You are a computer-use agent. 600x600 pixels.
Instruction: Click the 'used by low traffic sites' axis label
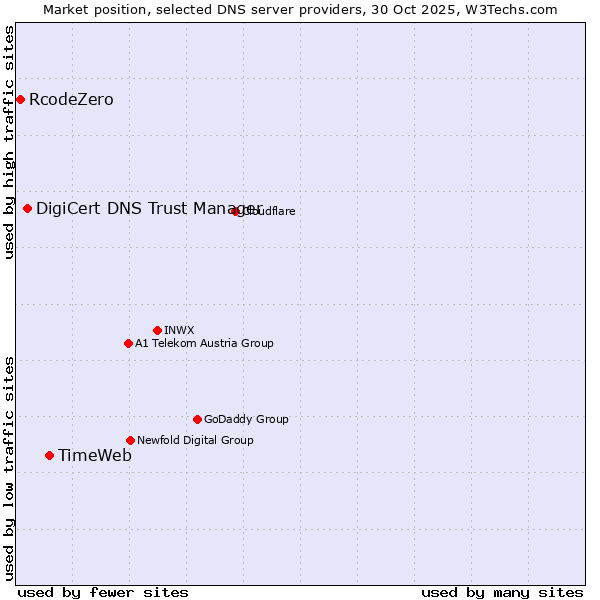[9, 467]
